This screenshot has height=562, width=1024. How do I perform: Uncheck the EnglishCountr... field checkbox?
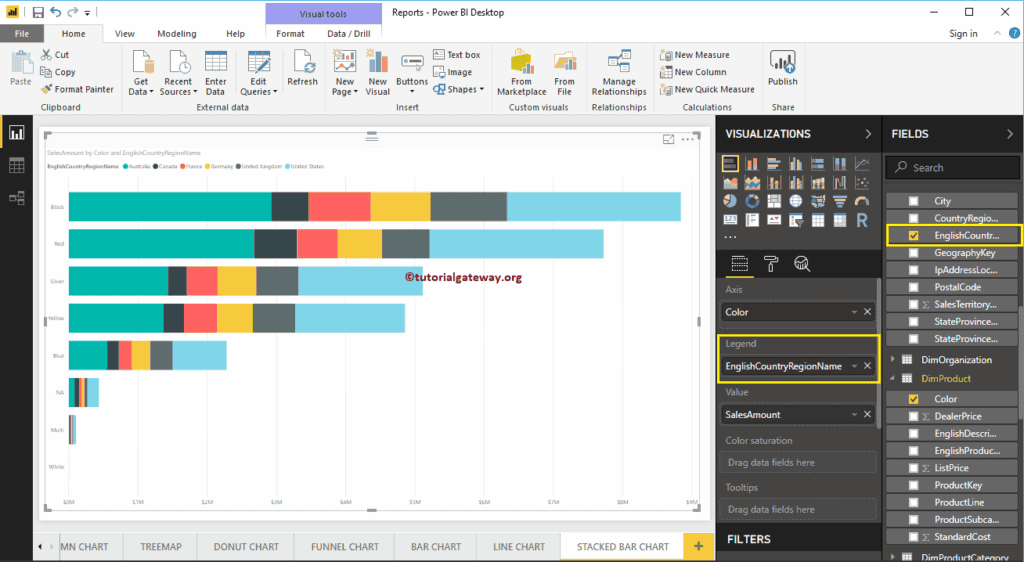914,236
